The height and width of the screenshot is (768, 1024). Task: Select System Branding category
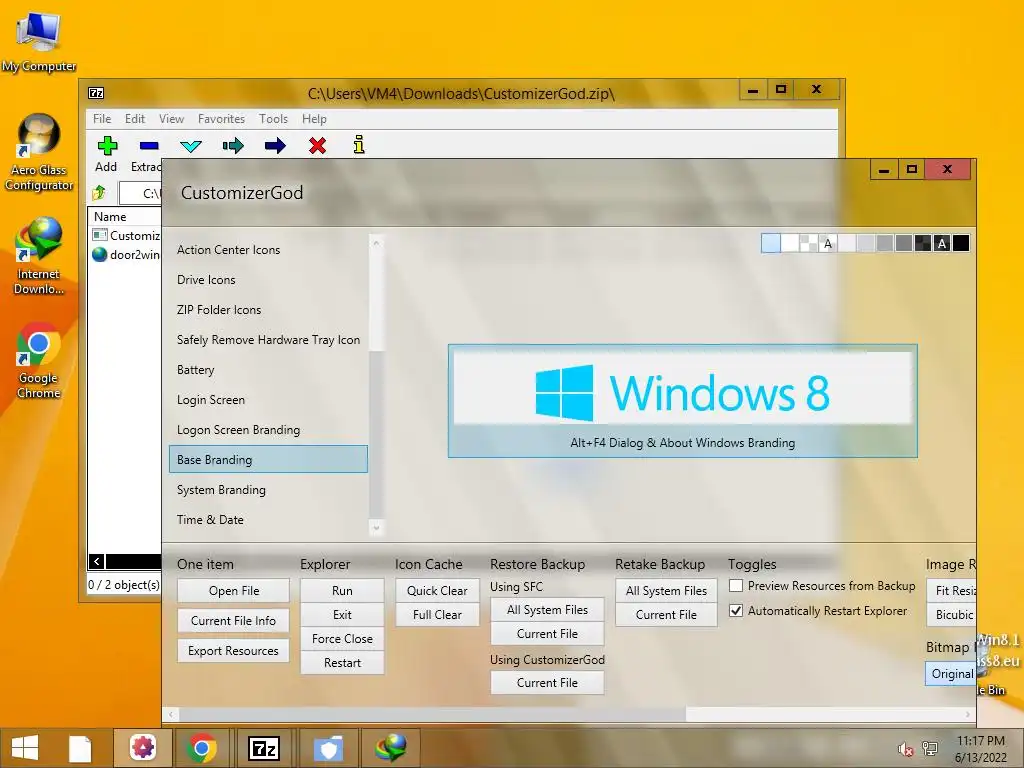tap(268, 490)
